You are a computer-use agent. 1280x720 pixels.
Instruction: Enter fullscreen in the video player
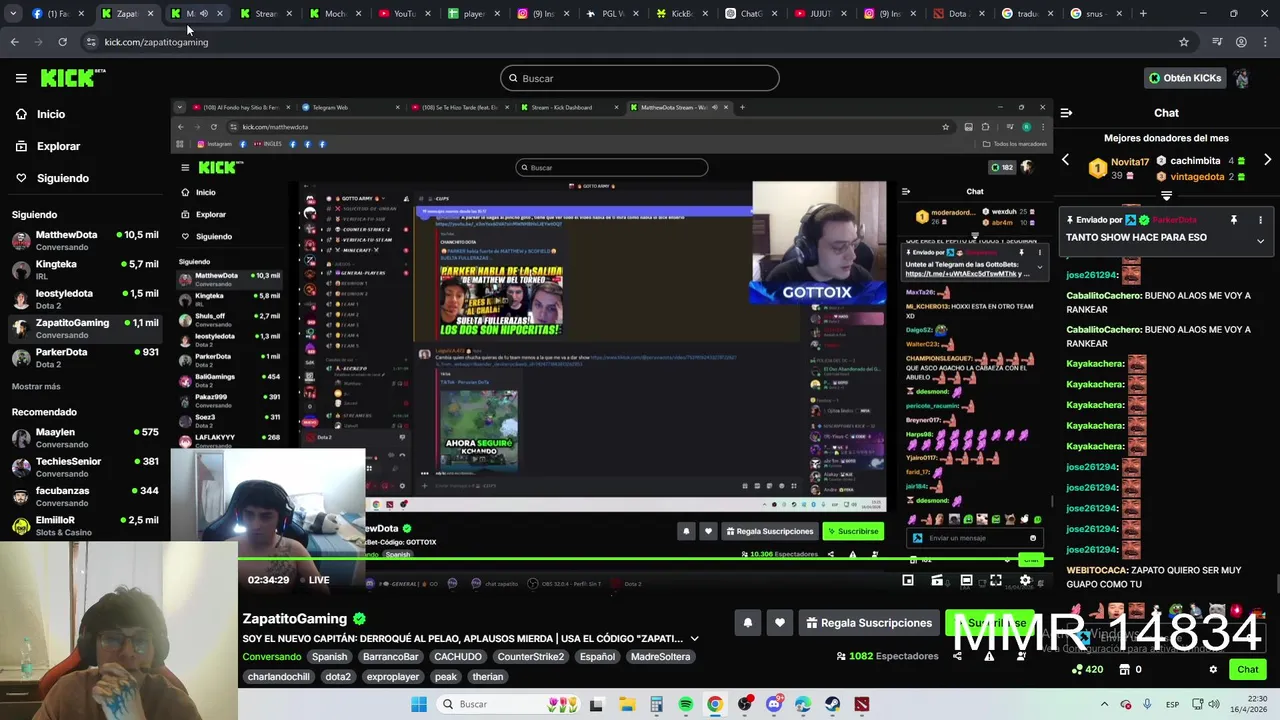click(x=996, y=580)
